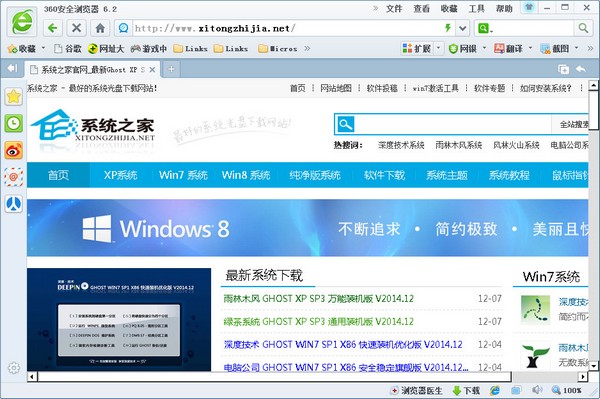Open the 收藏 favorites star button

22,49
